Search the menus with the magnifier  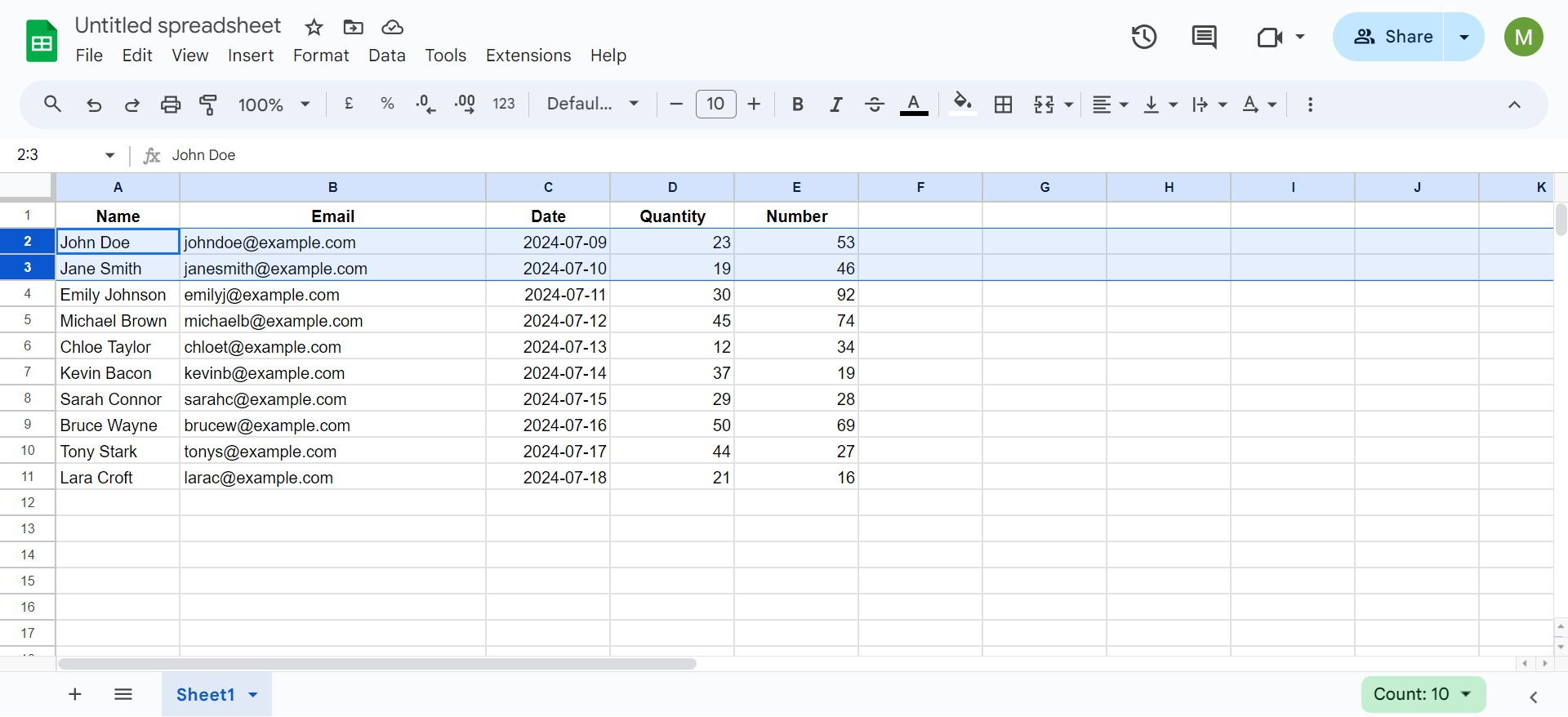pyautogui.click(x=53, y=105)
